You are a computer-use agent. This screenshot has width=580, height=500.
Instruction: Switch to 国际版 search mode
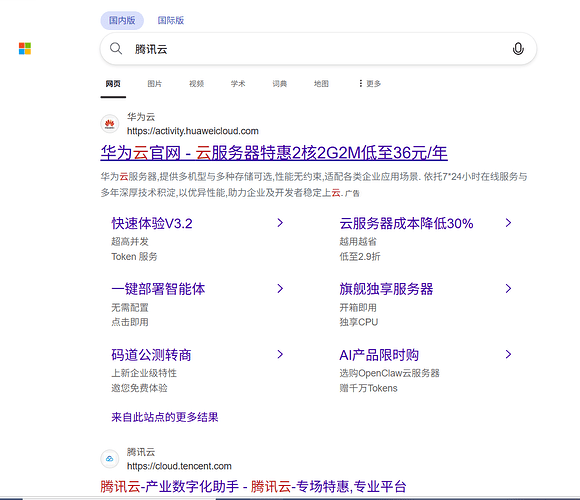tap(171, 20)
